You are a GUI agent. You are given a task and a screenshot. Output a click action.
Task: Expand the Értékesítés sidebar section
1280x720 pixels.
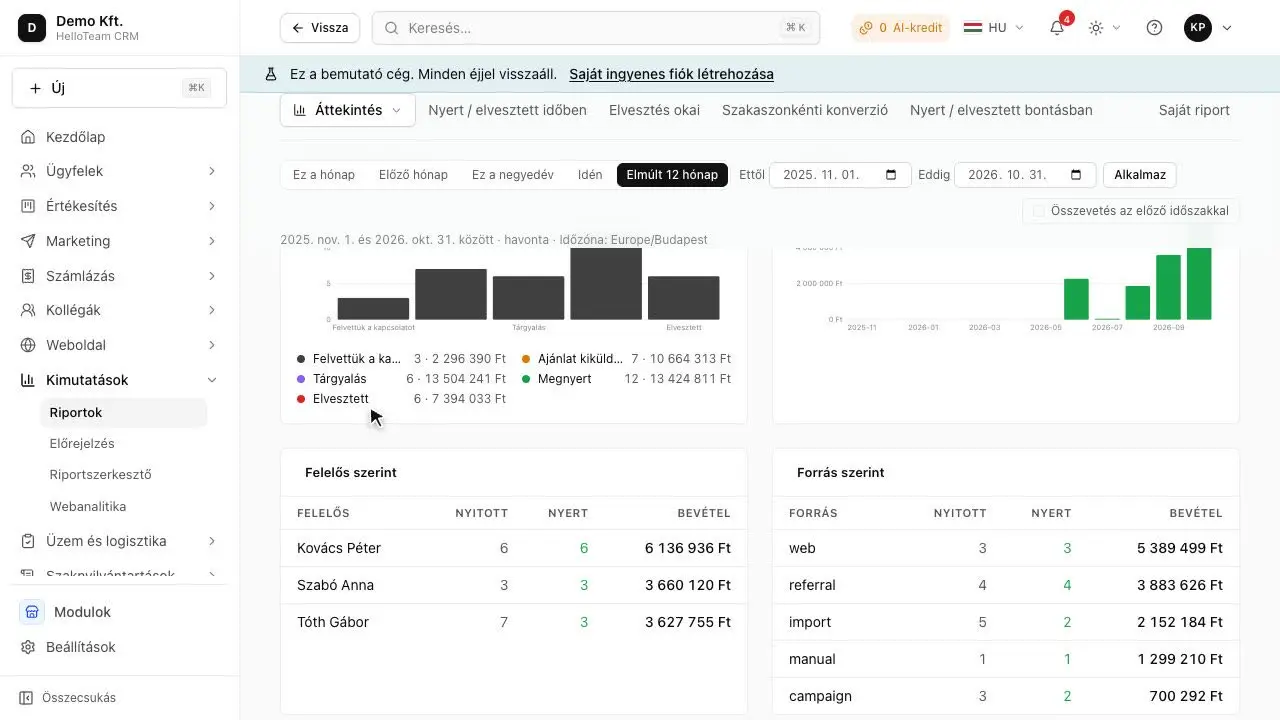212,206
